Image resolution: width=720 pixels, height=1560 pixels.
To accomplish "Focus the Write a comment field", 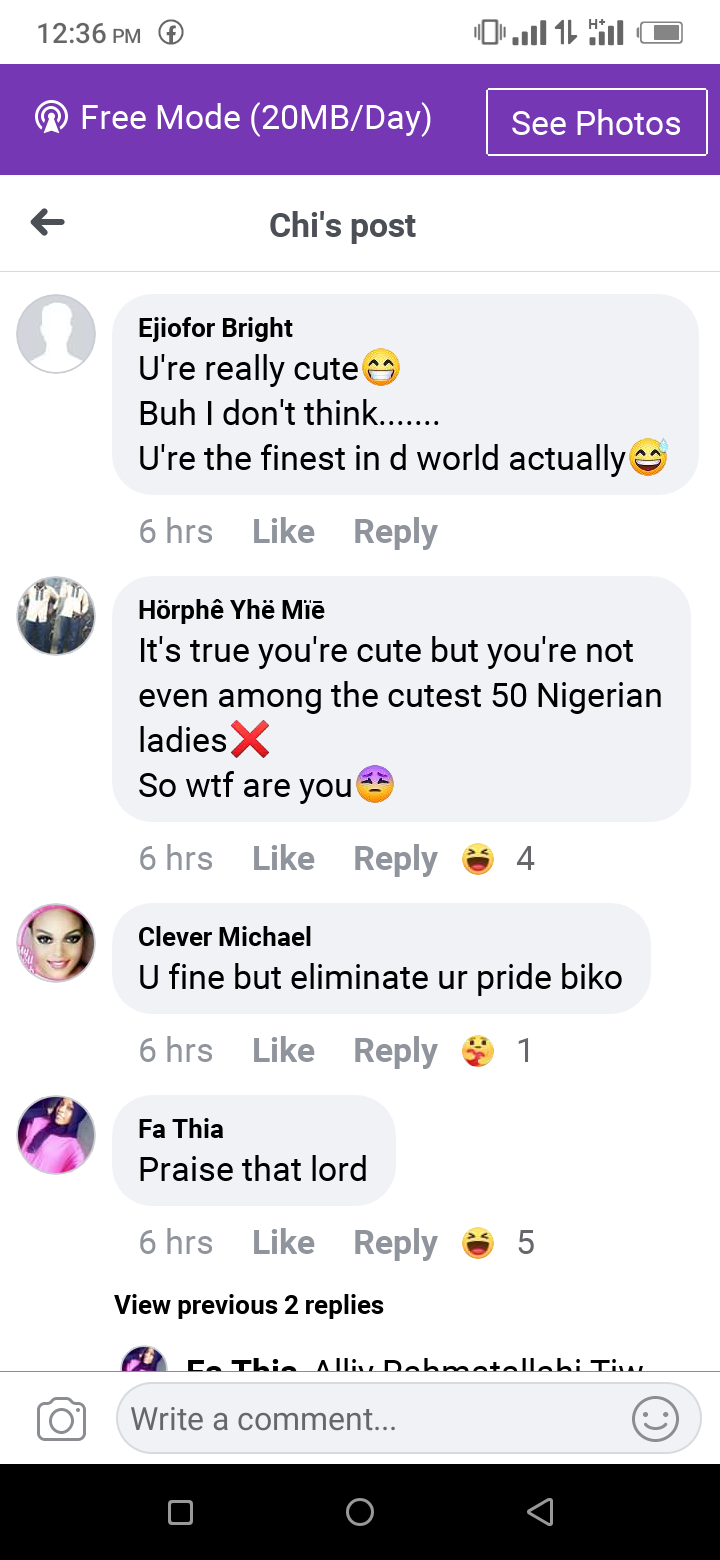I will click(370, 1419).
